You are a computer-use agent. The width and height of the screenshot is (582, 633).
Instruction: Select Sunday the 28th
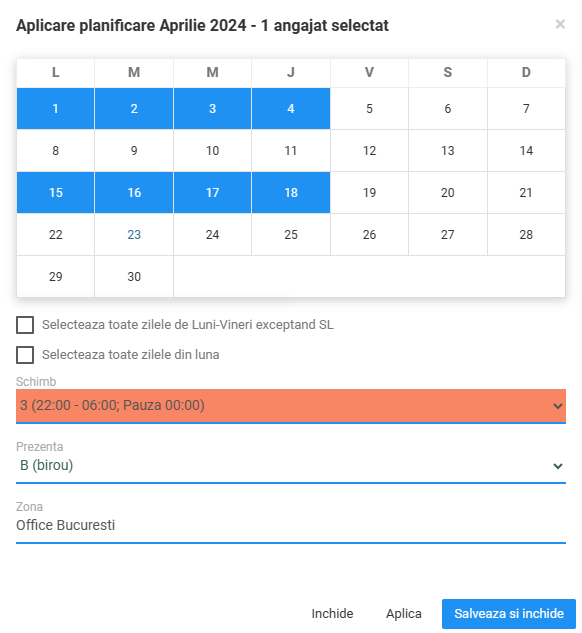click(526, 235)
